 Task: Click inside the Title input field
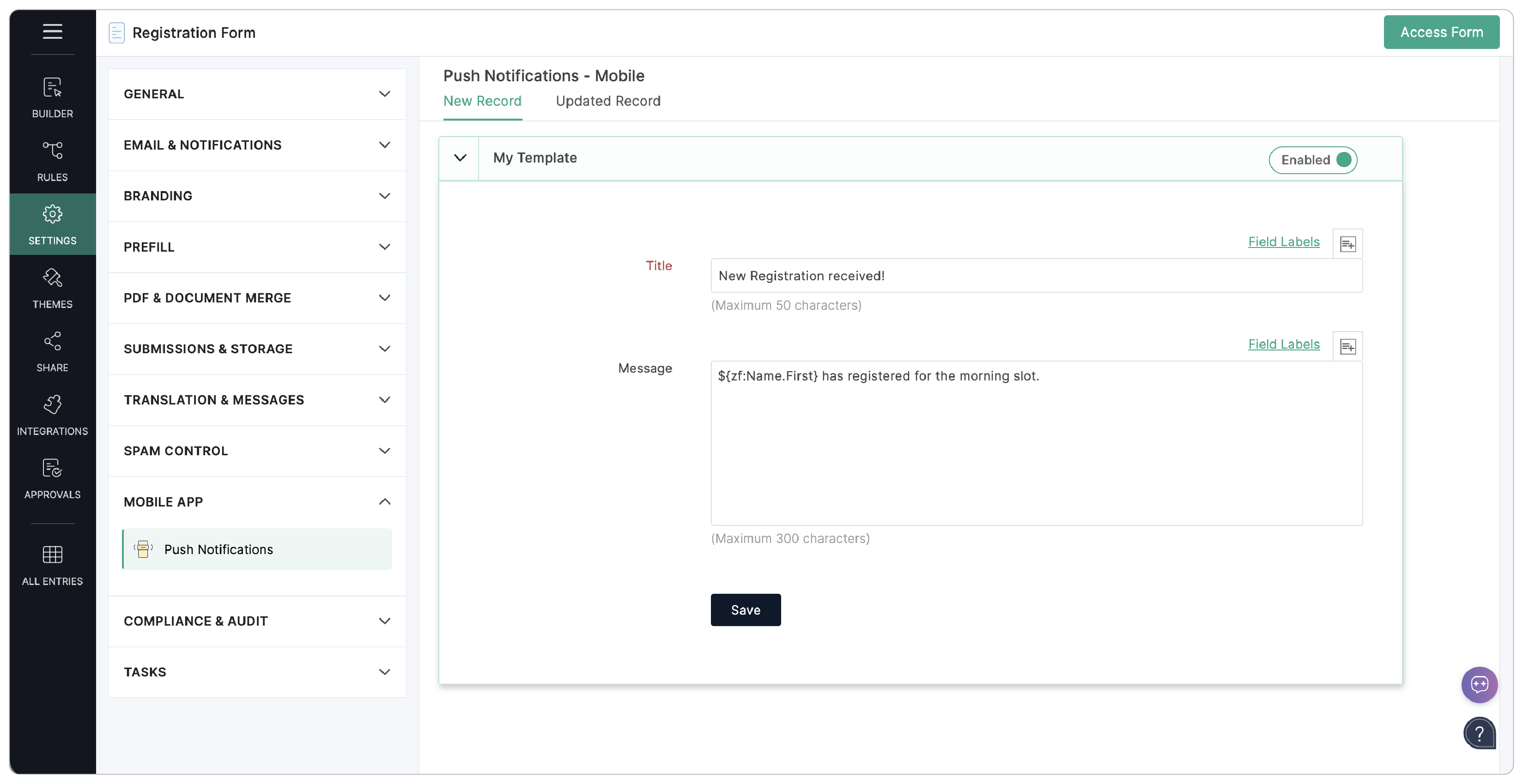click(x=1036, y=275)
